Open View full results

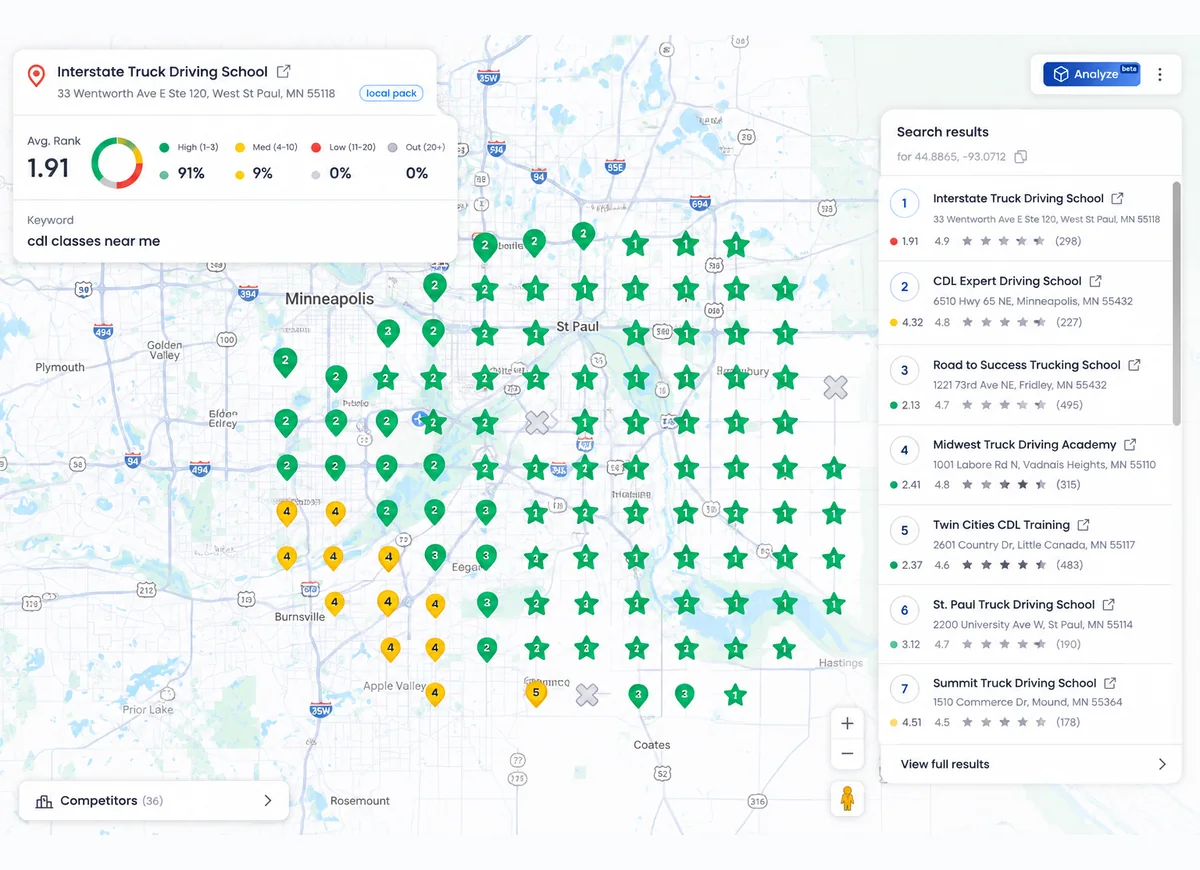point(1030,764)
